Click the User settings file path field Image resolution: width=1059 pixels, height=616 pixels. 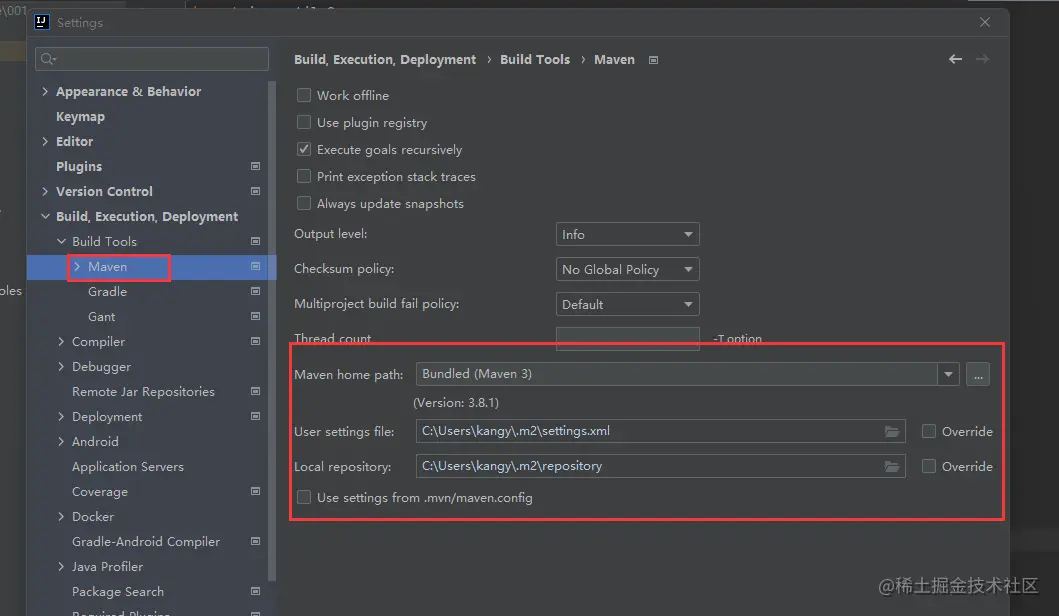(x=661, y=431)
